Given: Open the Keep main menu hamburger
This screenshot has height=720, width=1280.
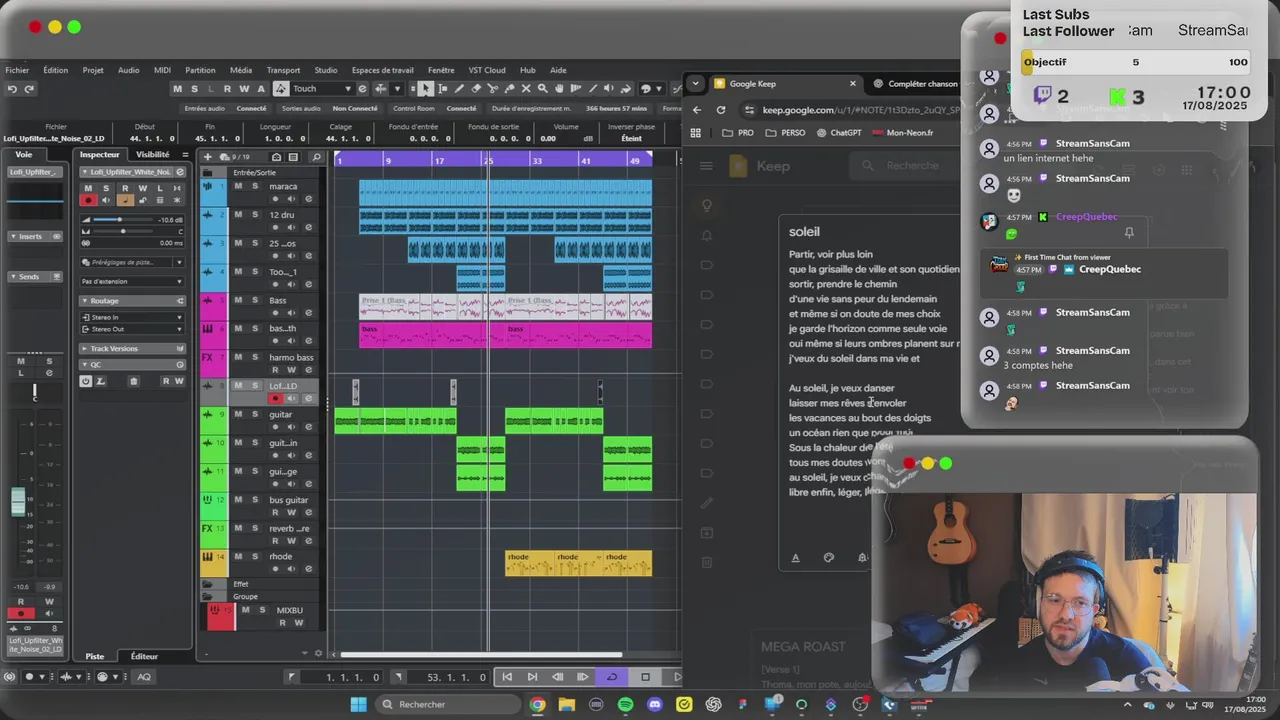Looking at the screenshot, I should coord(706,166).
